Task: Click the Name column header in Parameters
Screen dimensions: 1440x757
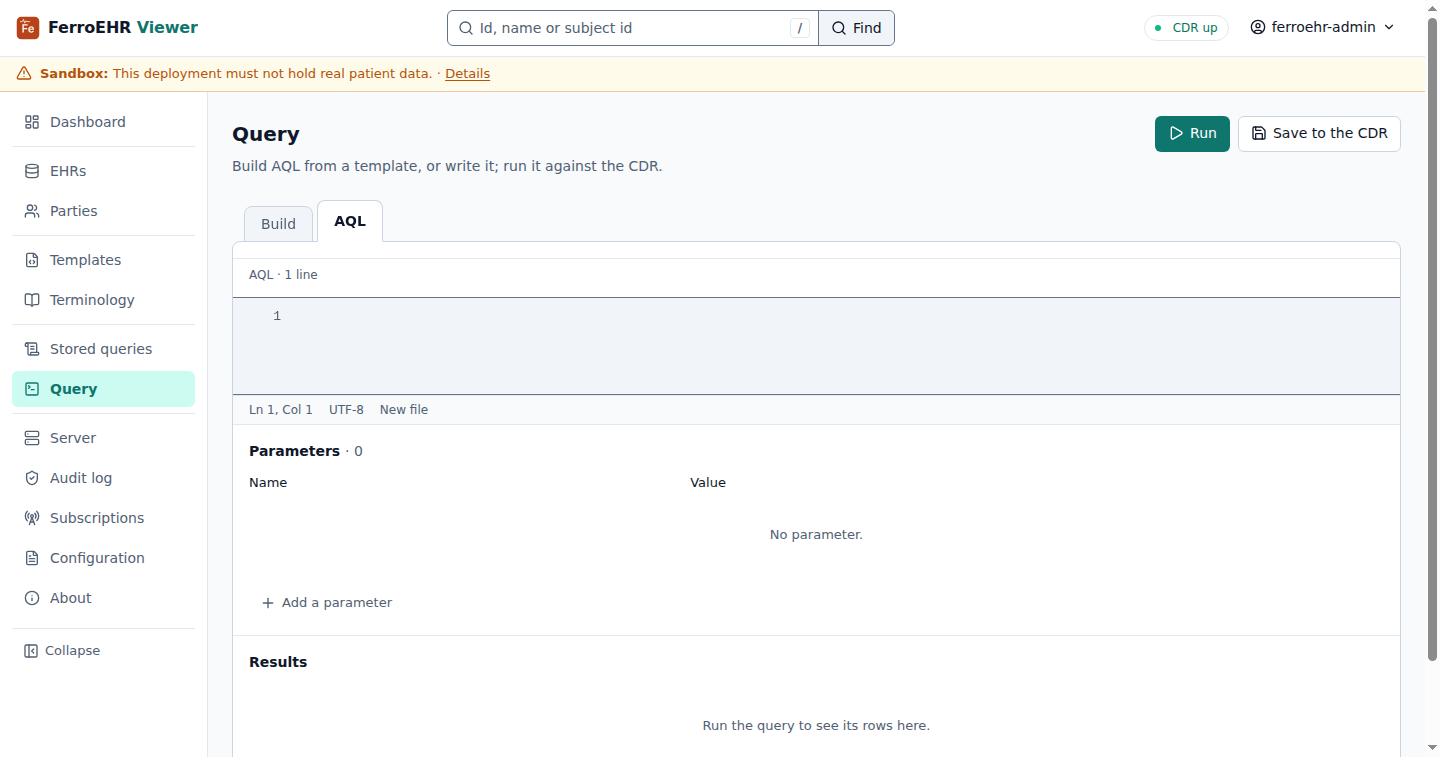Action: pyautogui.click(x=268, y=483)
